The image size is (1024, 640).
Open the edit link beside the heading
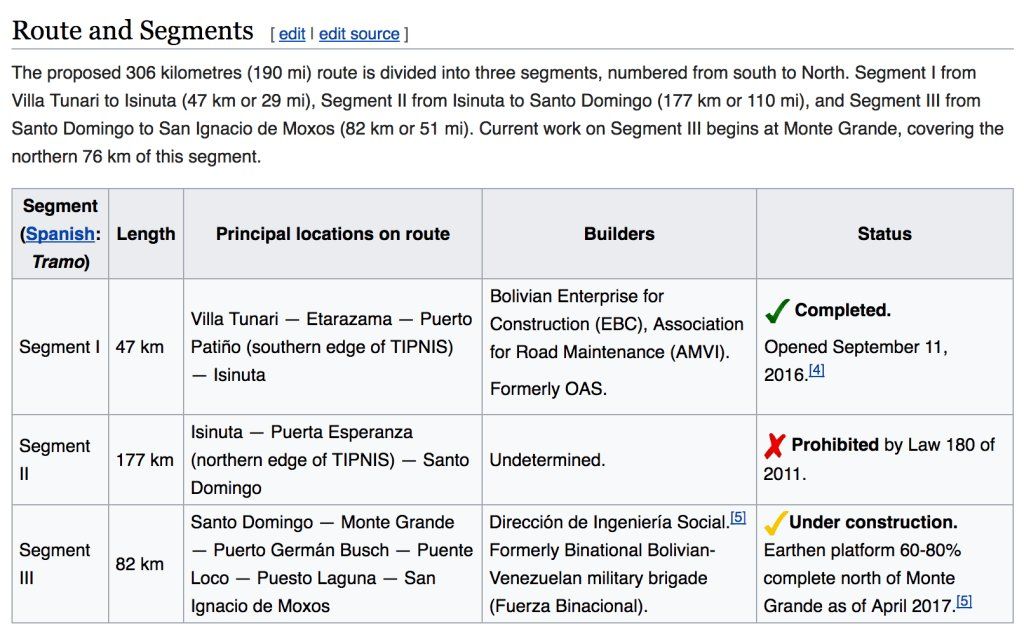click(292, 34)
